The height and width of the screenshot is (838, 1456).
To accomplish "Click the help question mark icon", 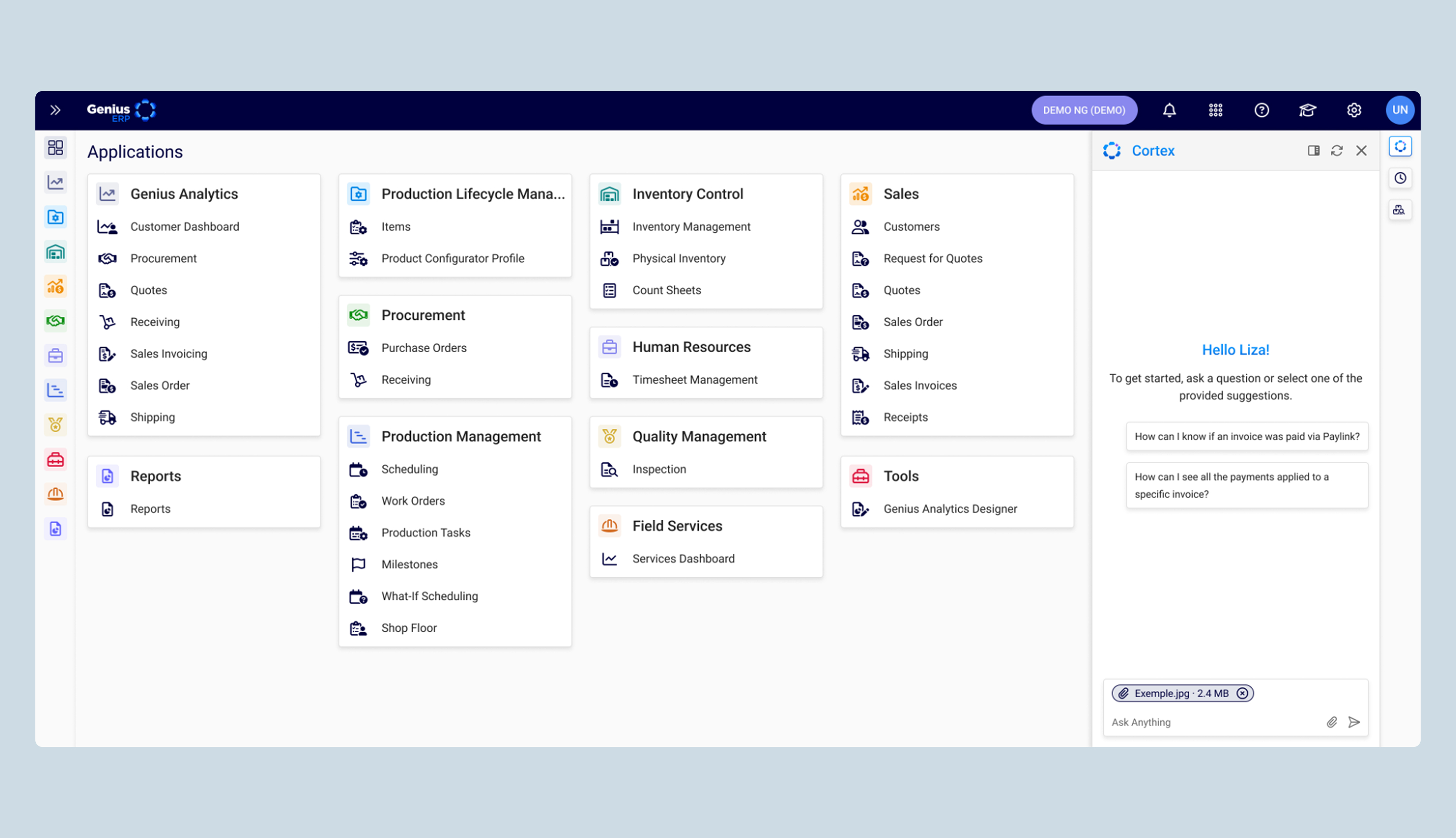I will [x=1261, y=110].
